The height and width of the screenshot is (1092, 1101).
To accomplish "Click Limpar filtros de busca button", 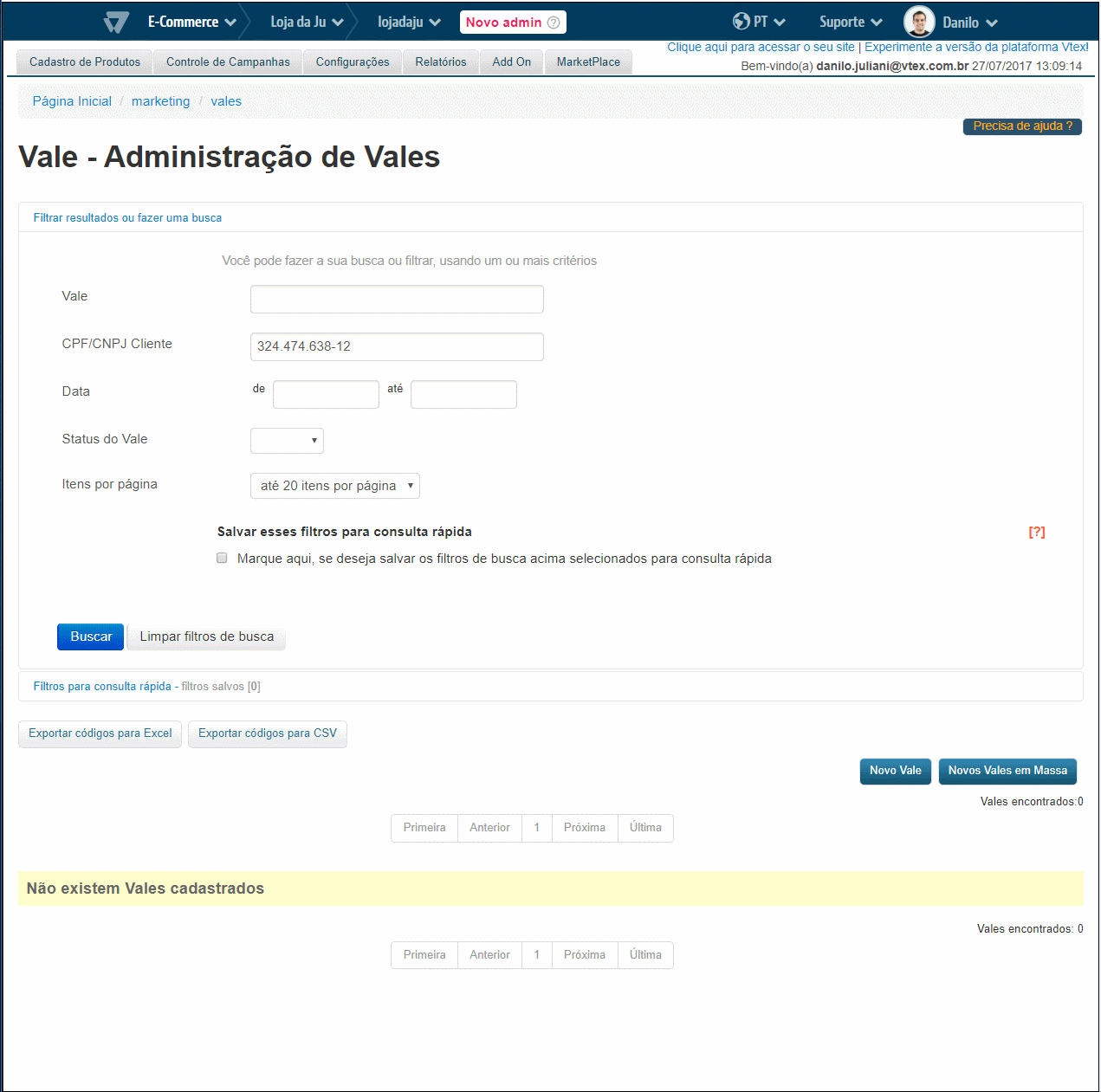I will pos(206,637).
